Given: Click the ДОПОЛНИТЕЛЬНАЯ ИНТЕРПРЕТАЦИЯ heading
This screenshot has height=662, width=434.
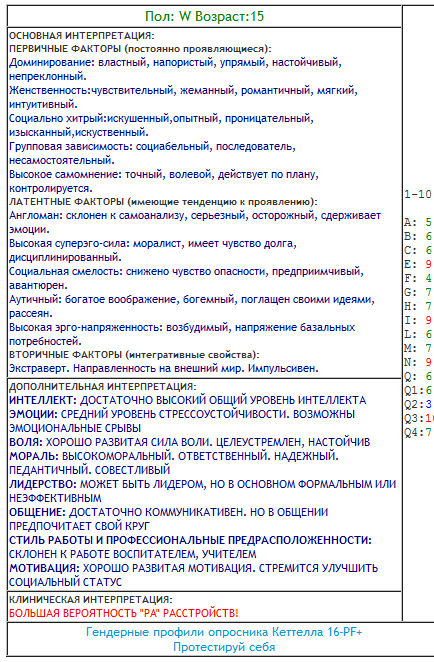Looking at the screenshot, I should [103, 386].
